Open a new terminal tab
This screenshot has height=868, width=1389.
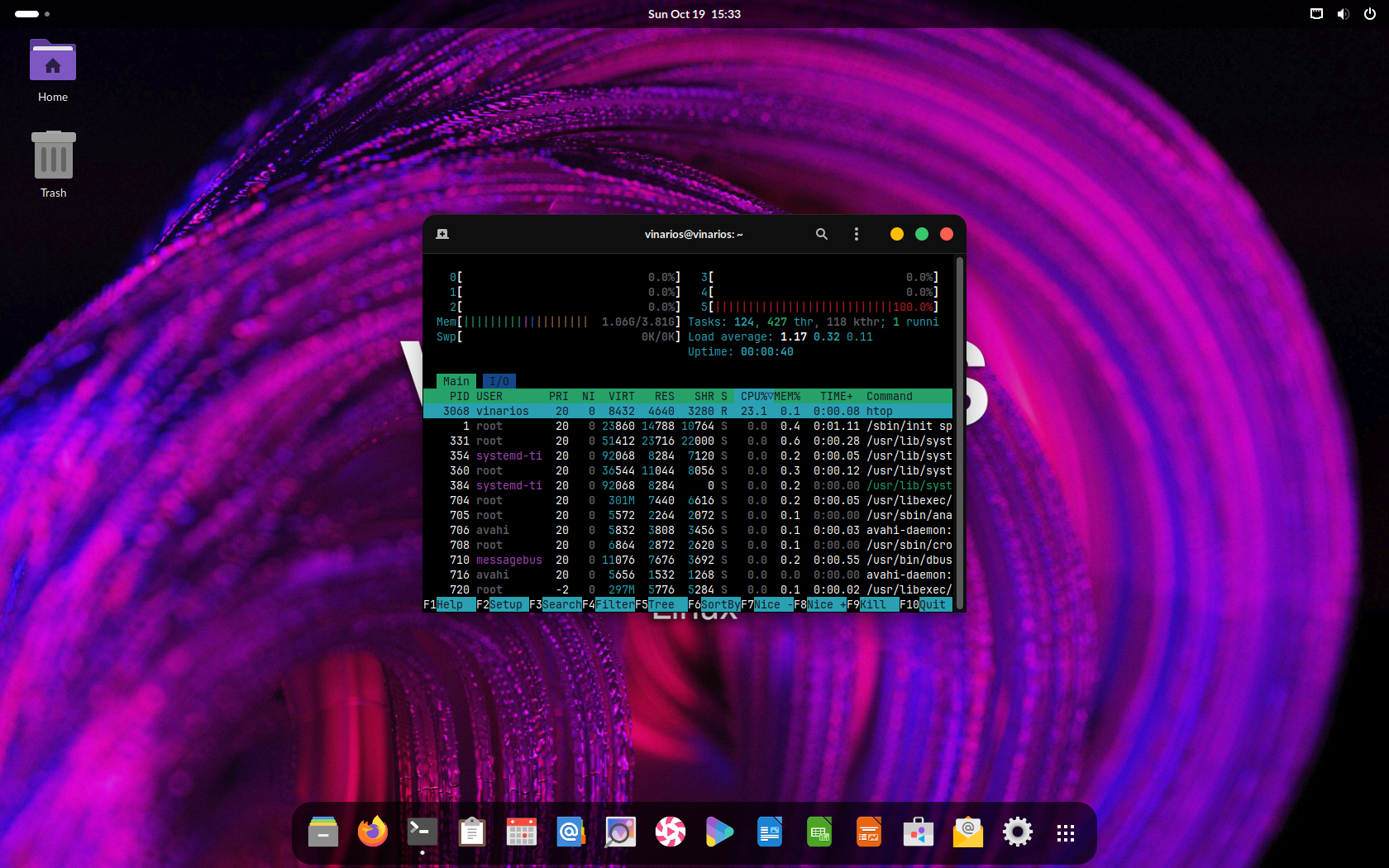(x=442, y=234)
